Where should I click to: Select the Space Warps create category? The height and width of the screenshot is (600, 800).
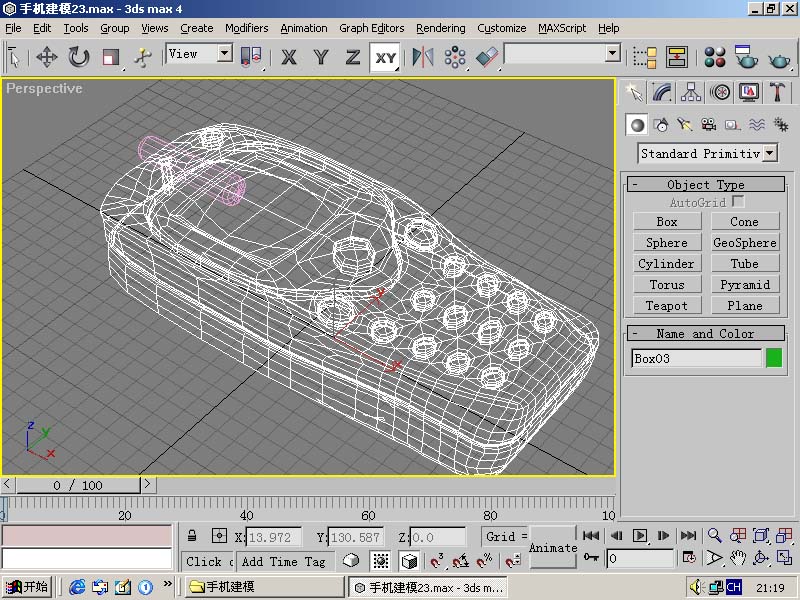pyautogui.click(x=757, y=124)
